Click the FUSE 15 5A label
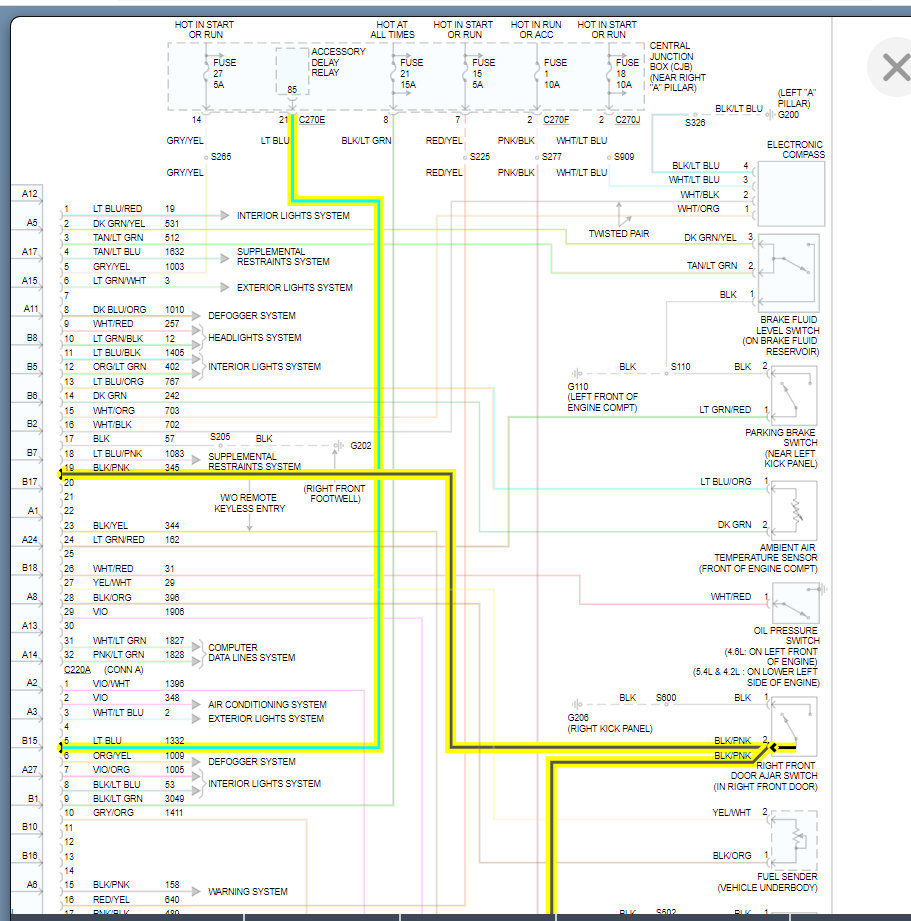Viewport: 911px width, 921px height. [483, 73]
